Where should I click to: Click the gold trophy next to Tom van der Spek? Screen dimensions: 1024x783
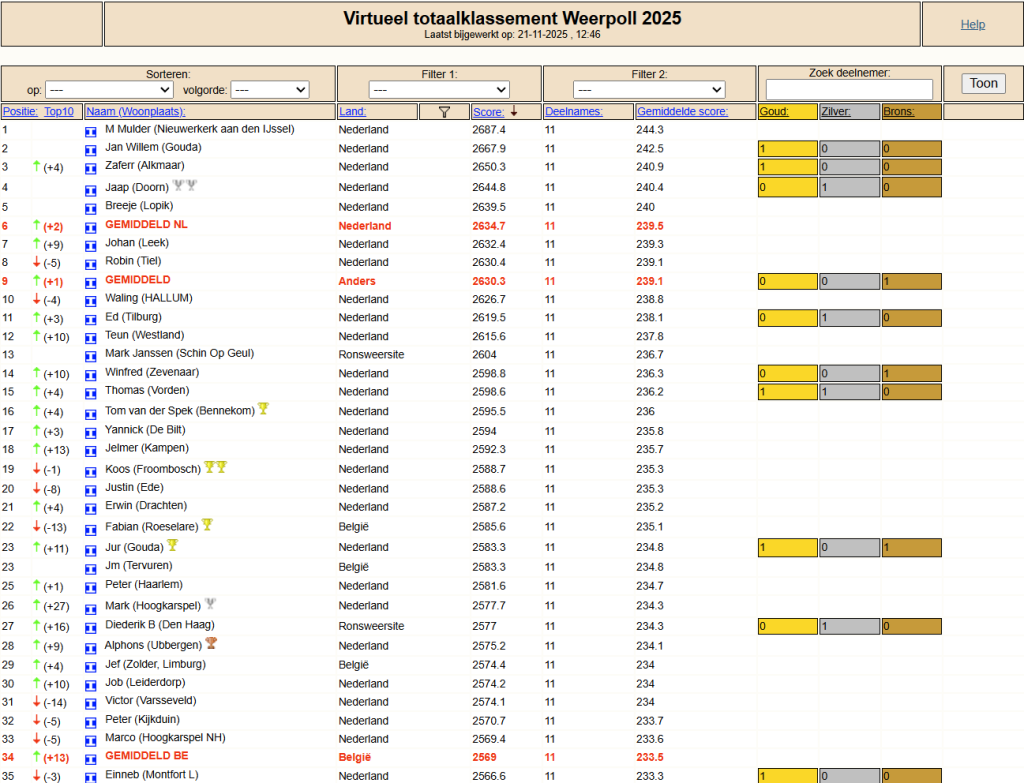[x=263, y=409]
